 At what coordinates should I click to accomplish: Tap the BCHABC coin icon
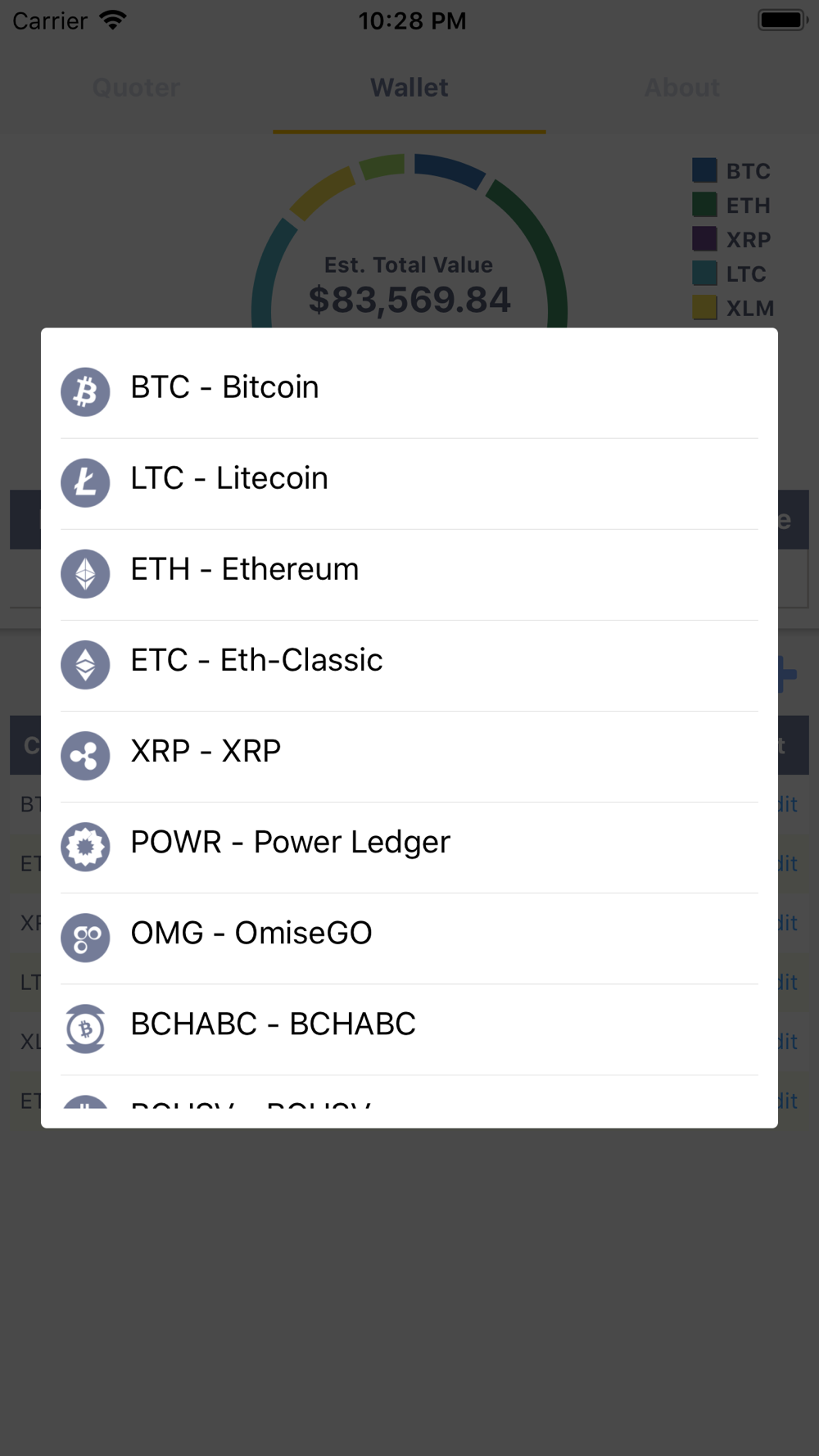tap(85, 1029)
